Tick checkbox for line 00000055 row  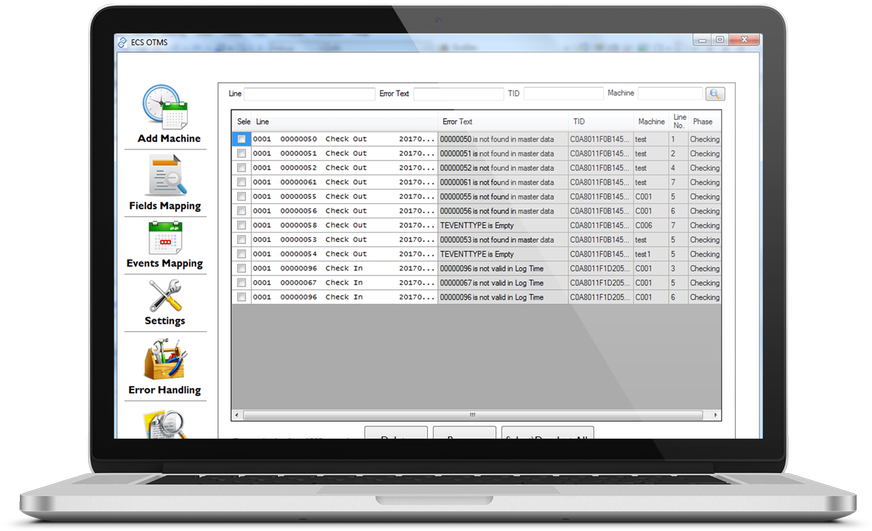241,197
